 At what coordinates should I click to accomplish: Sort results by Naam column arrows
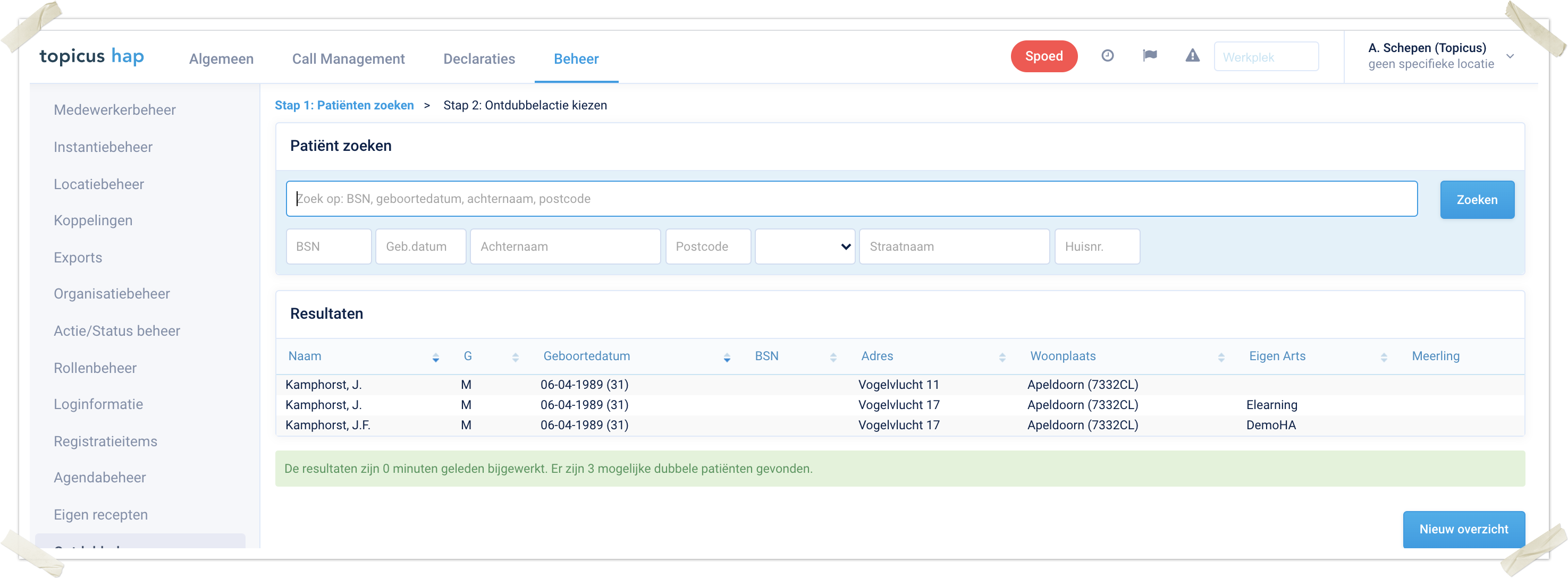click(435, 358)
